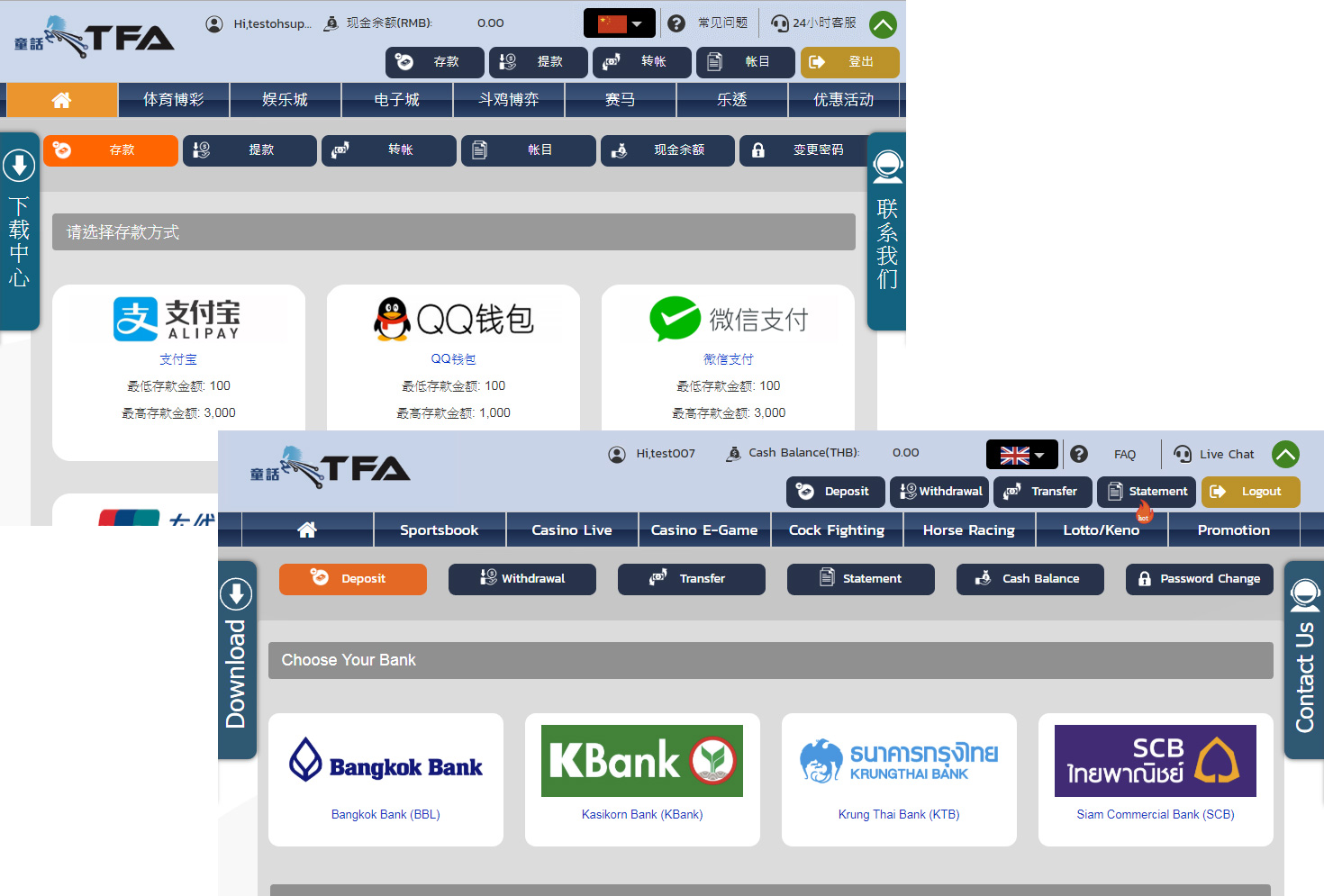Click the home icon in English nav bar
Image resolution: width=1324 pixels, height=896 pixels.
[307, 529]
